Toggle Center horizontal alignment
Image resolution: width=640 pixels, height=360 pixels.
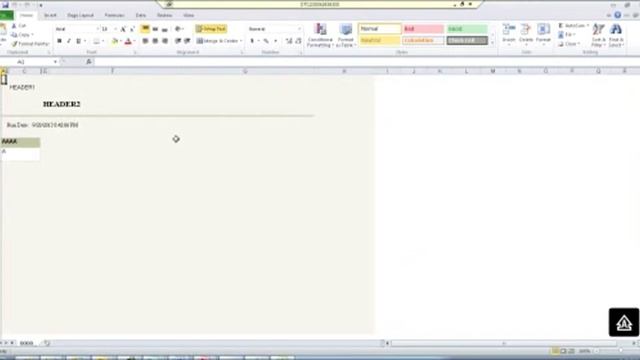(x=155, y=41)
